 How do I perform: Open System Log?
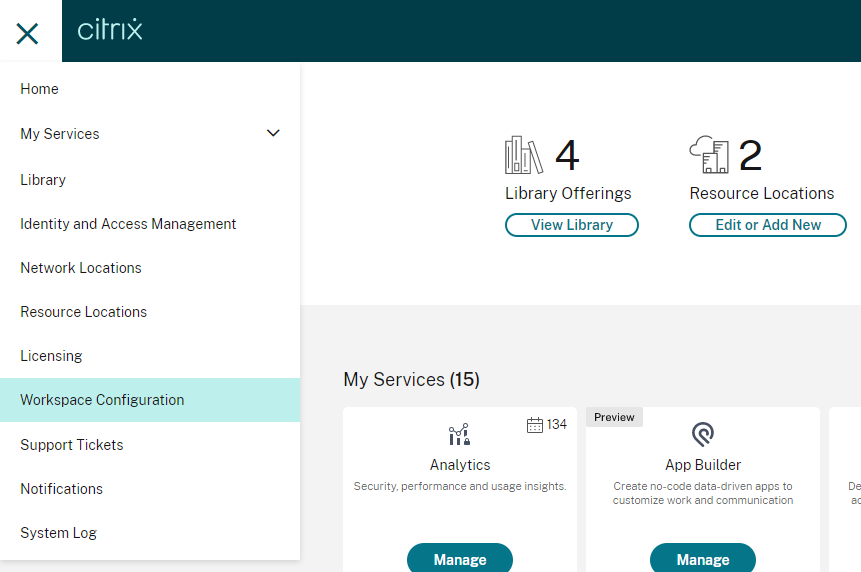pyautogui.click(x=58, y=533)
